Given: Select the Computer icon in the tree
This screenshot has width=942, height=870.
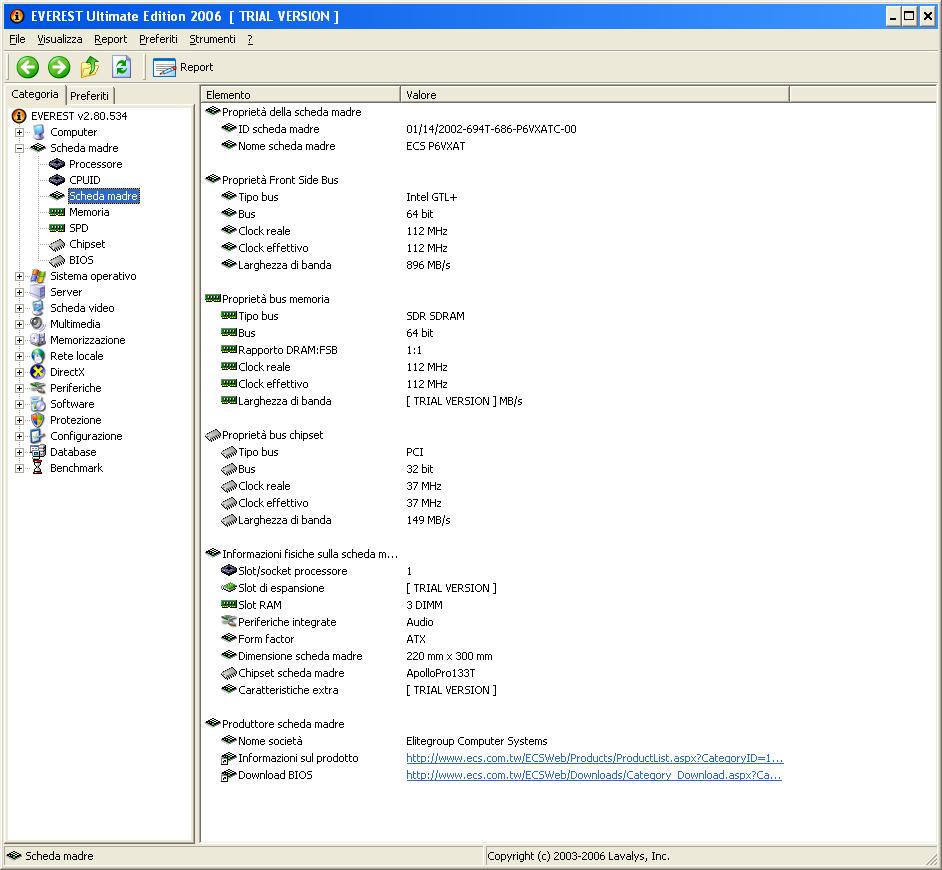Looking at the screenshot, I should click(38, 132).
